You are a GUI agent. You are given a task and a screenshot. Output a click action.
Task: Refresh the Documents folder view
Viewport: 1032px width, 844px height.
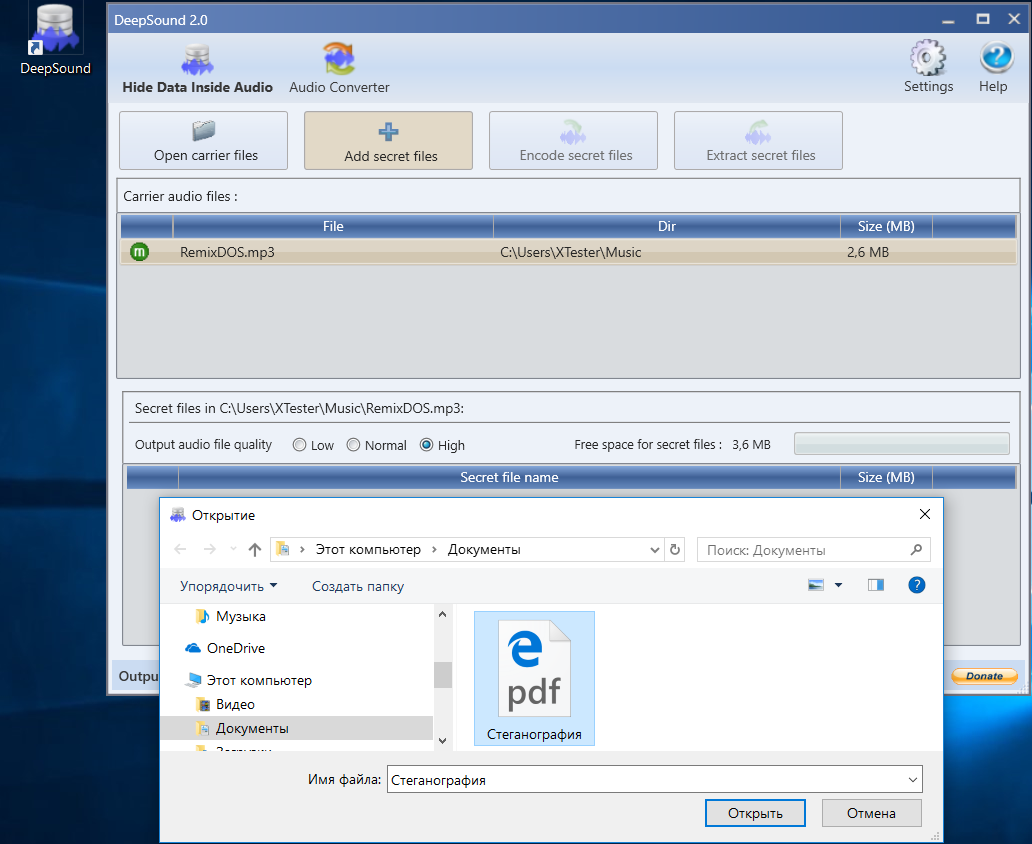click(x=675, y=549)
